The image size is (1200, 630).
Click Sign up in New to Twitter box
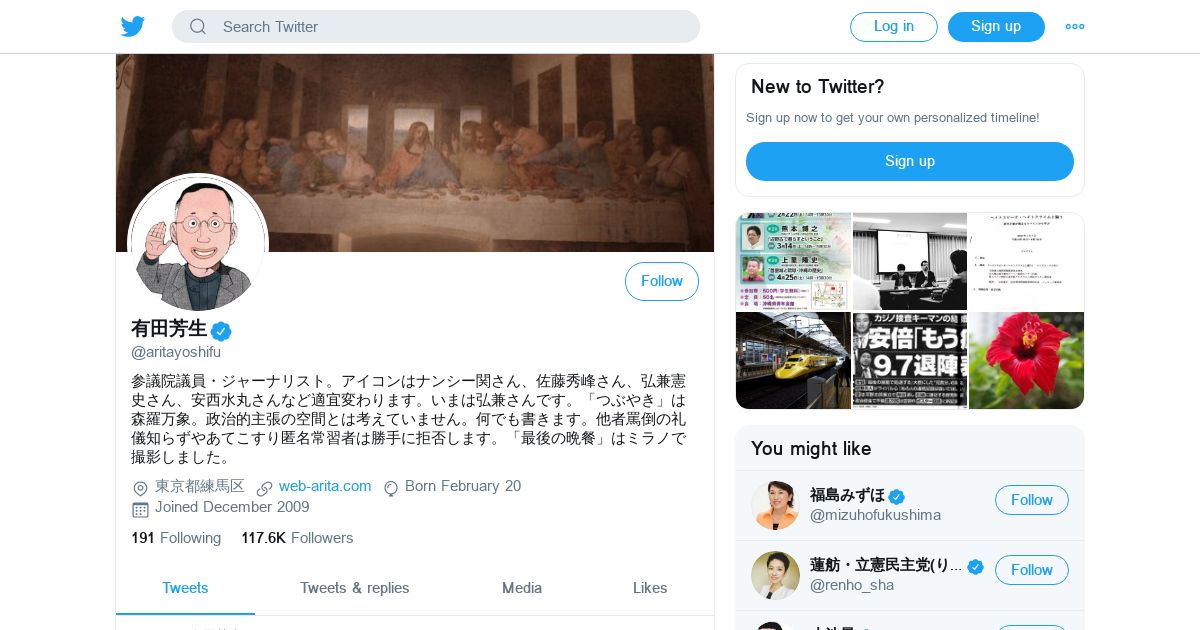pos(910,162)
